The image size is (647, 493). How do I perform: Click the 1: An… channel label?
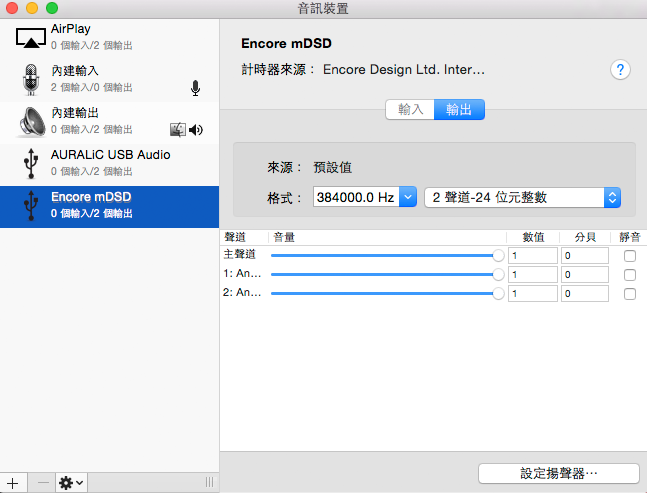point(242,273)
